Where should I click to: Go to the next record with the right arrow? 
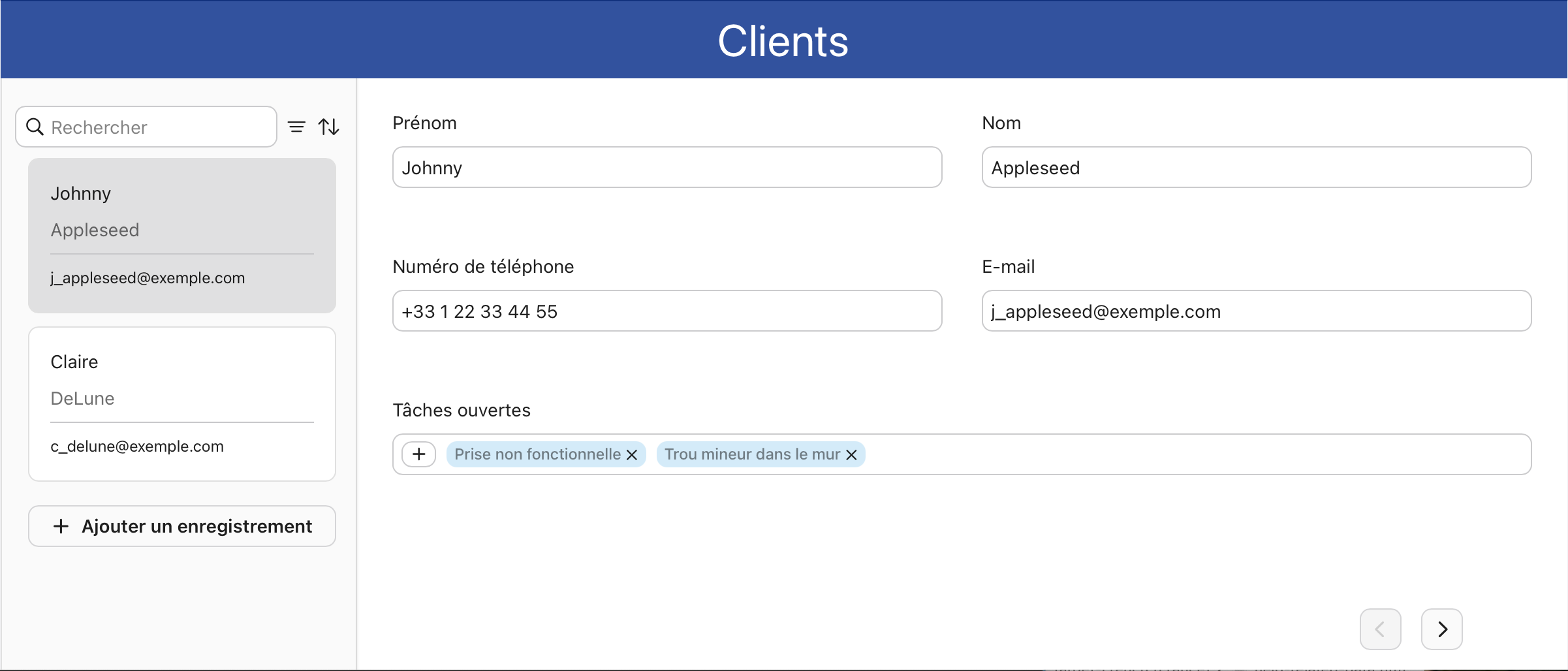[x=1442, y=629]
